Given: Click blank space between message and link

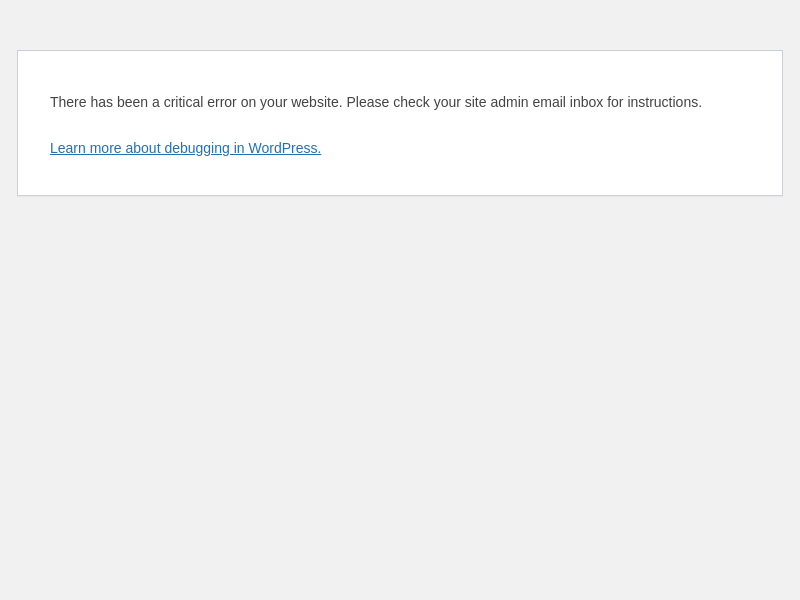Looking at the screenshot, I should pos(400,125).
